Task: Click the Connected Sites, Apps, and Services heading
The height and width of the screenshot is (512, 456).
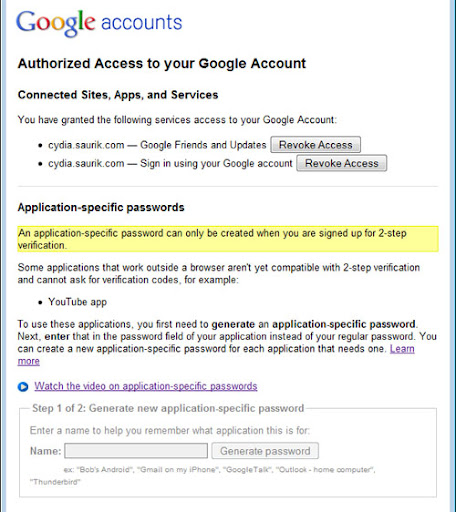Action: [118, 95]
